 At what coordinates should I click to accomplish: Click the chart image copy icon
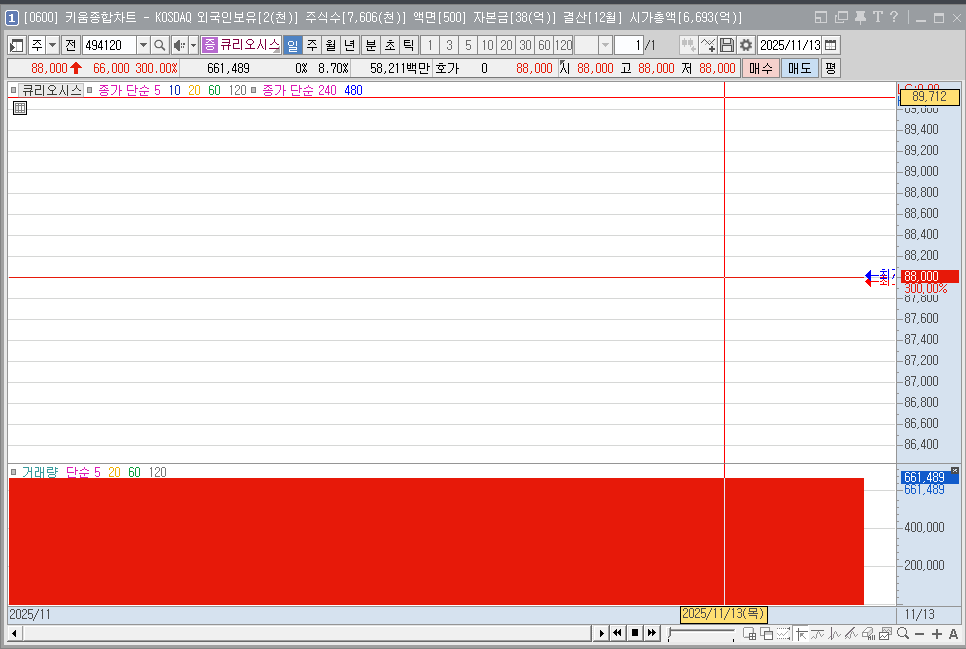coord(885,634)
